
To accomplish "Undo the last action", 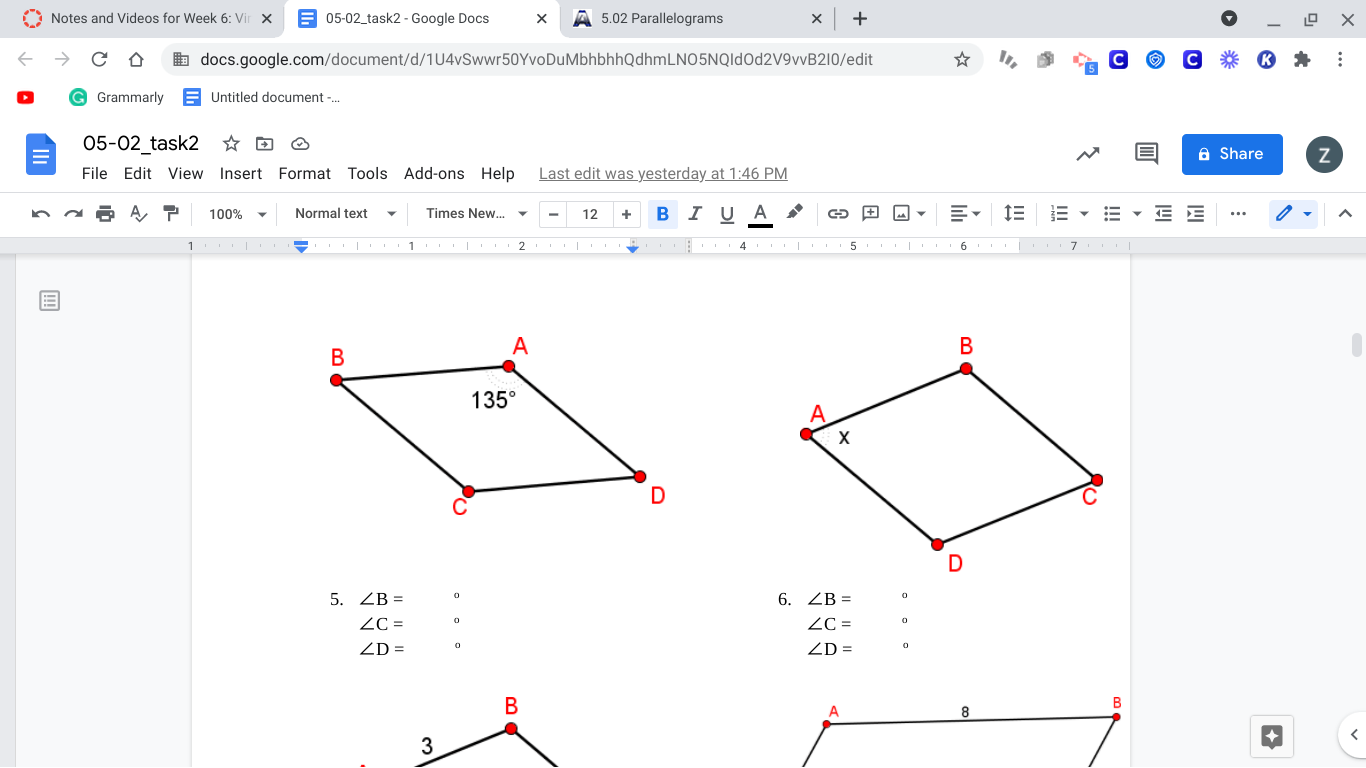I will click(x=41, y=214).
